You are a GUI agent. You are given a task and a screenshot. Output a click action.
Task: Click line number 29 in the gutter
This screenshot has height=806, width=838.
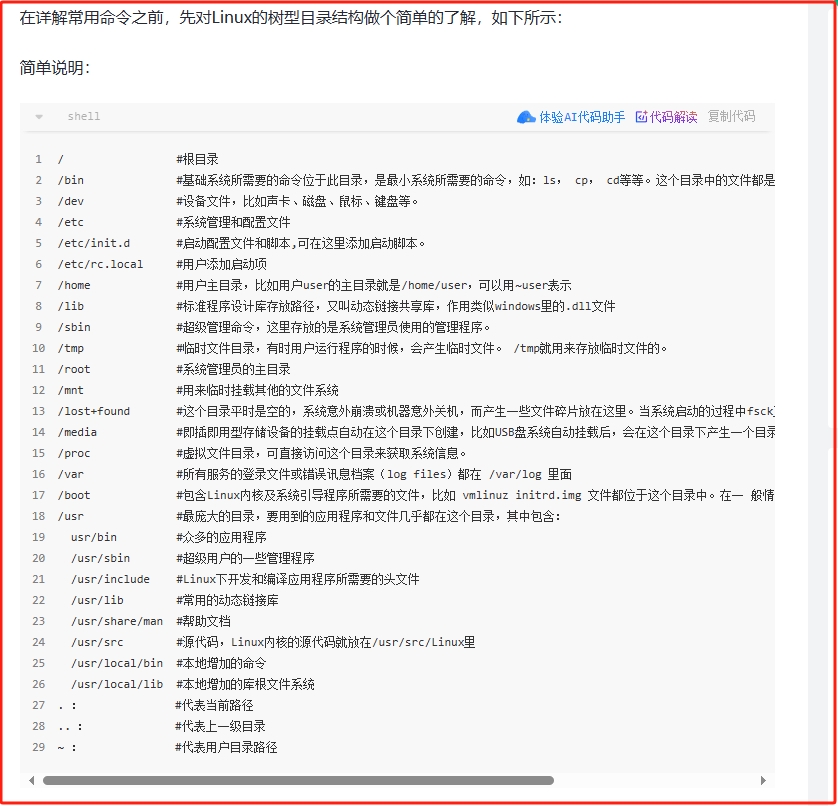click(x=38, y=747)
